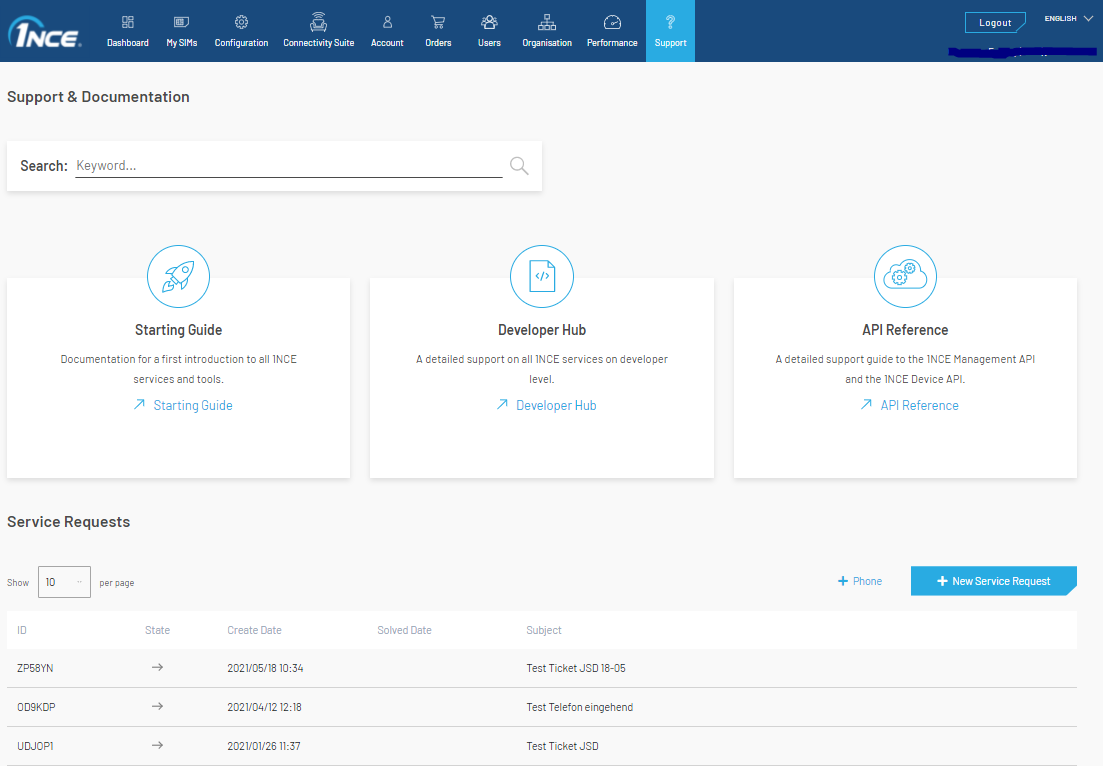Click the Starting Guide rocket icon
Viewport: 1103px width, 766px height.
[178, 276]
